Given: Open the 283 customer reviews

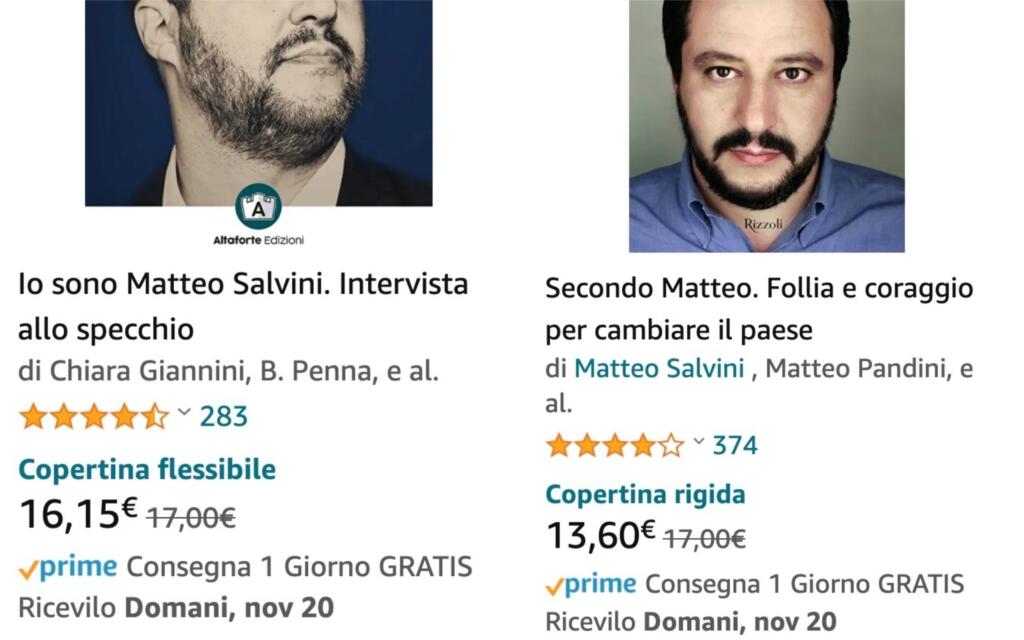Looking at the screenshot, I should click(223, 416).
